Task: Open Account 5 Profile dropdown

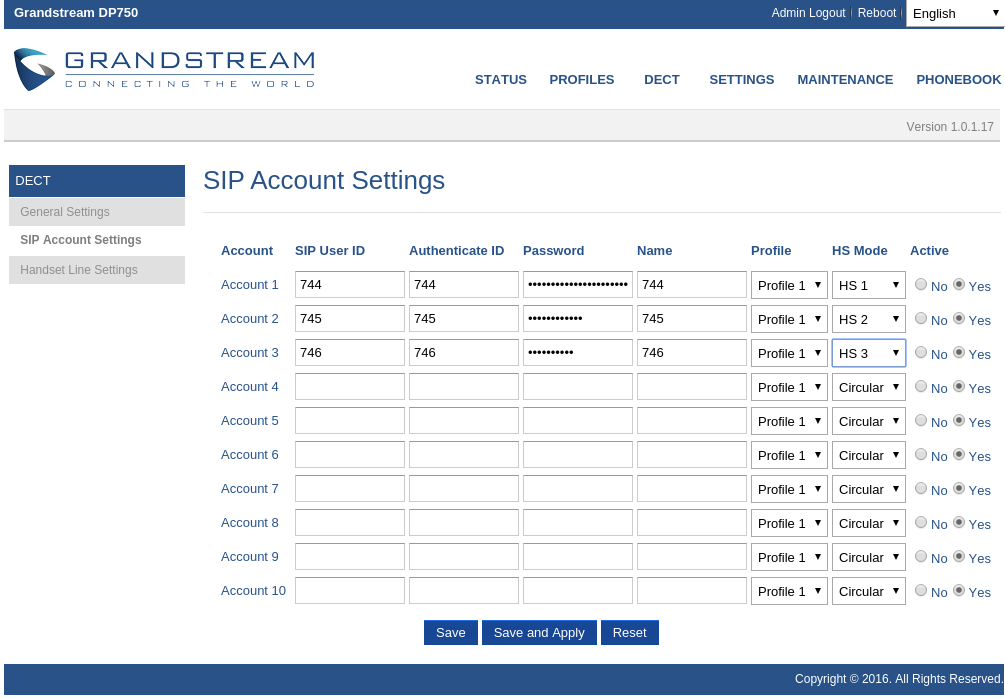Action: point(789,421)
